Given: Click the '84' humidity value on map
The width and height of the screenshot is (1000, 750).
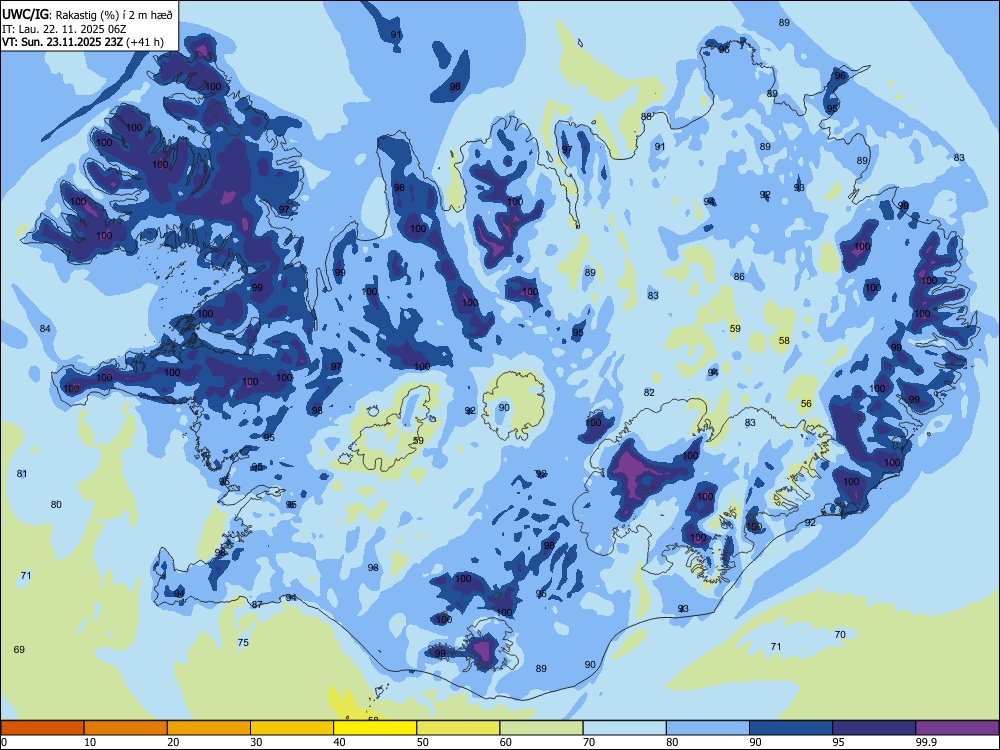Looking at the screenshot, I should click(x=45, y=328).
